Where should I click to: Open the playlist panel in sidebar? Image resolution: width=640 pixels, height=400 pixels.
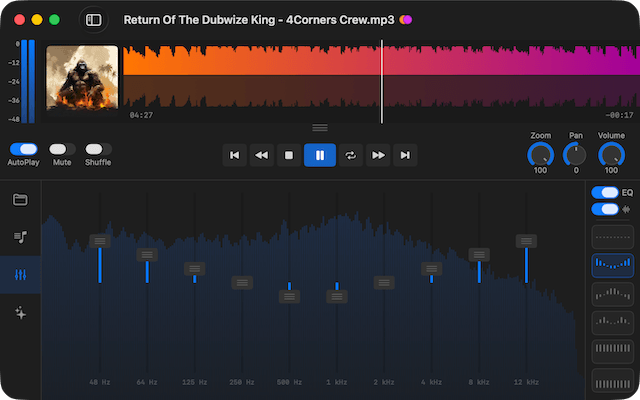pos(20,237)
